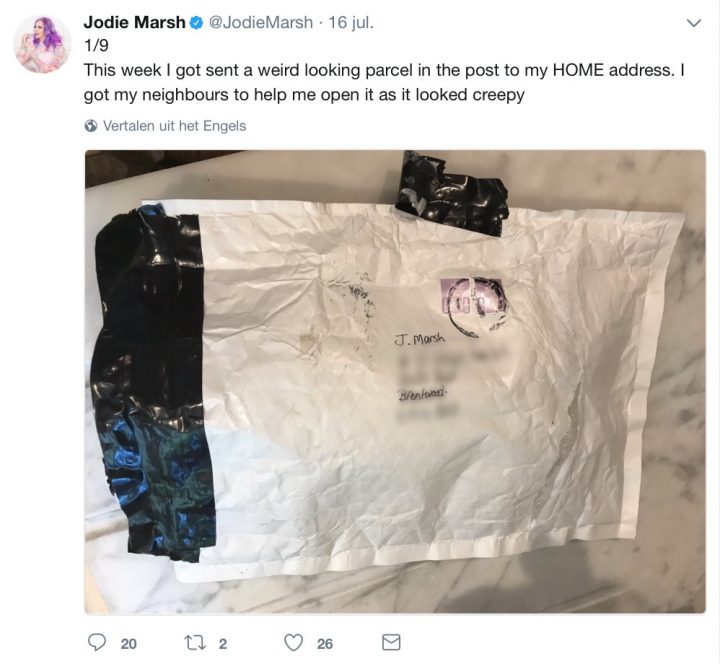
Task: Open the @JodieMarsh handle link
Action: (260, 22)
